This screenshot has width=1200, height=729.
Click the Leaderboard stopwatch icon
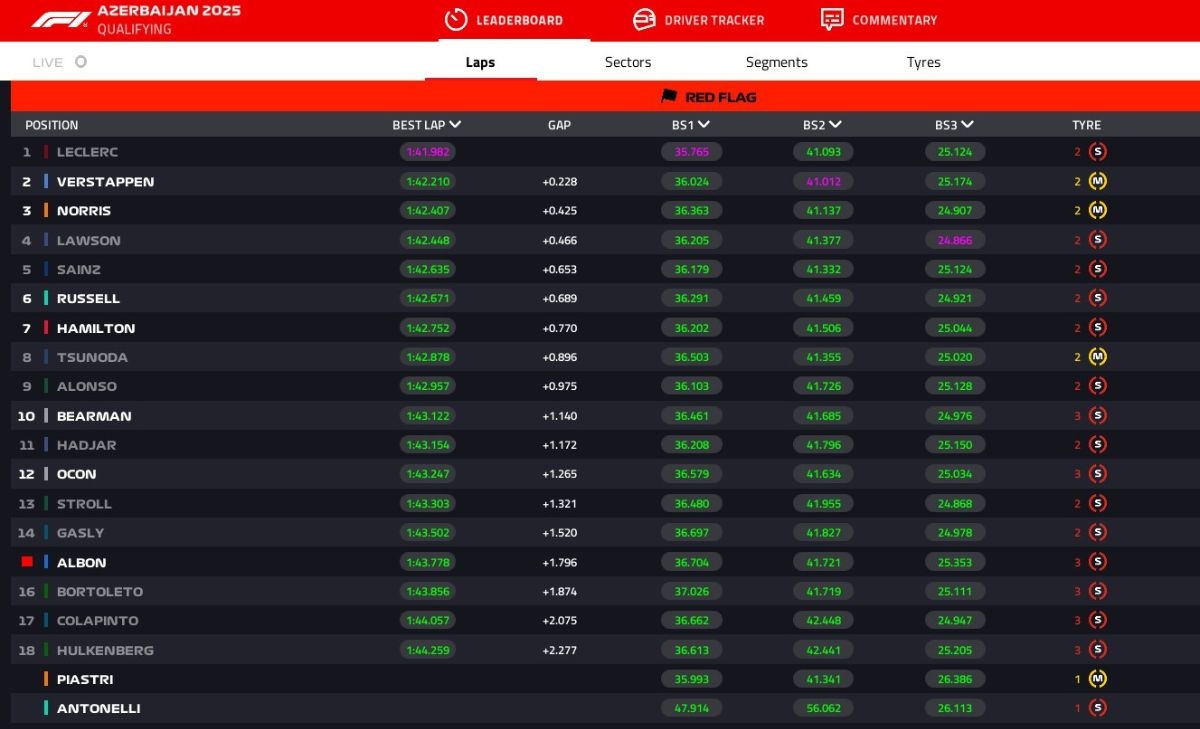(x=456, y=20)
